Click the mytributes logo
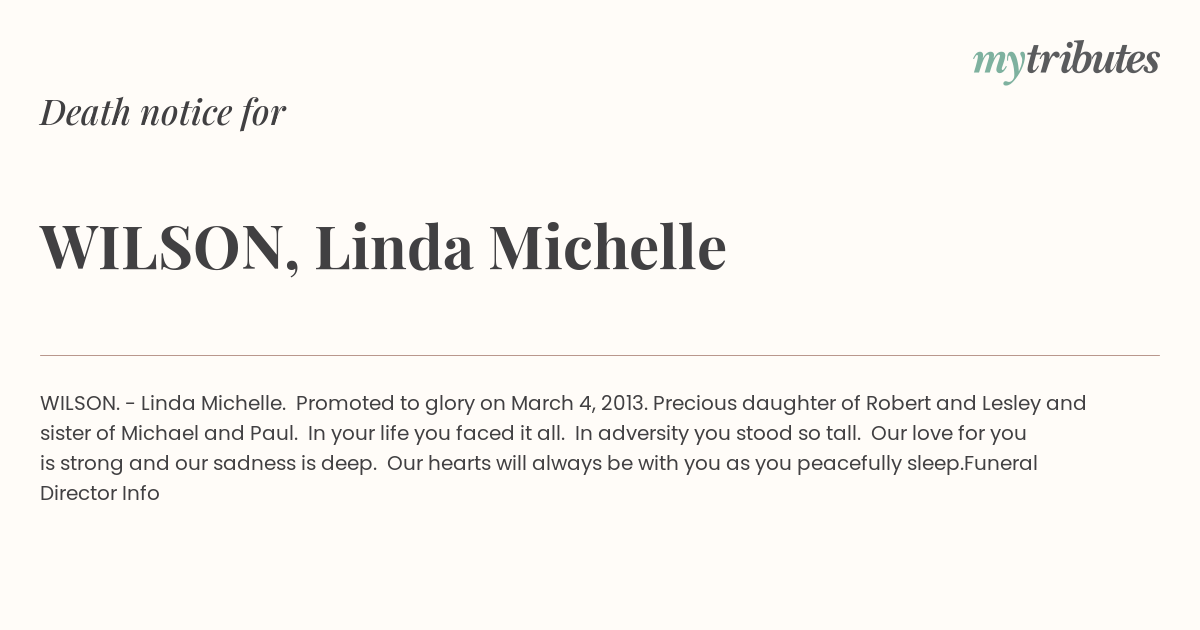Image resolution: width=1200 pixels, height=630 pixels. (x=1066, y=60)
